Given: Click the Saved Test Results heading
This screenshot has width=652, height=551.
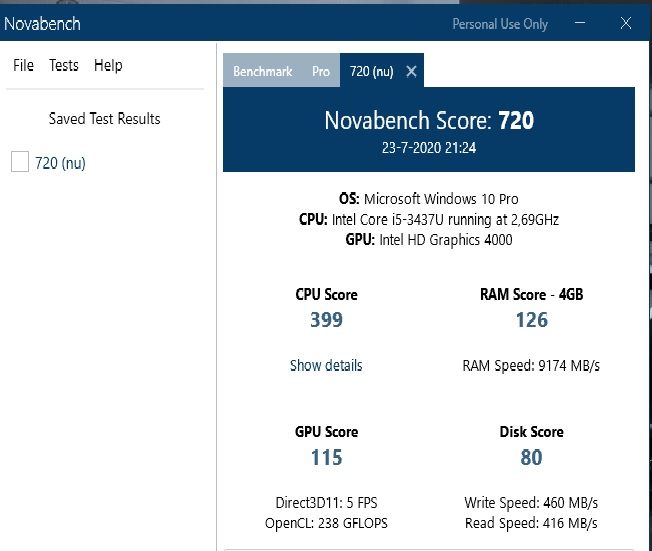Looking at the screenshot, I should tap(105, 118).
